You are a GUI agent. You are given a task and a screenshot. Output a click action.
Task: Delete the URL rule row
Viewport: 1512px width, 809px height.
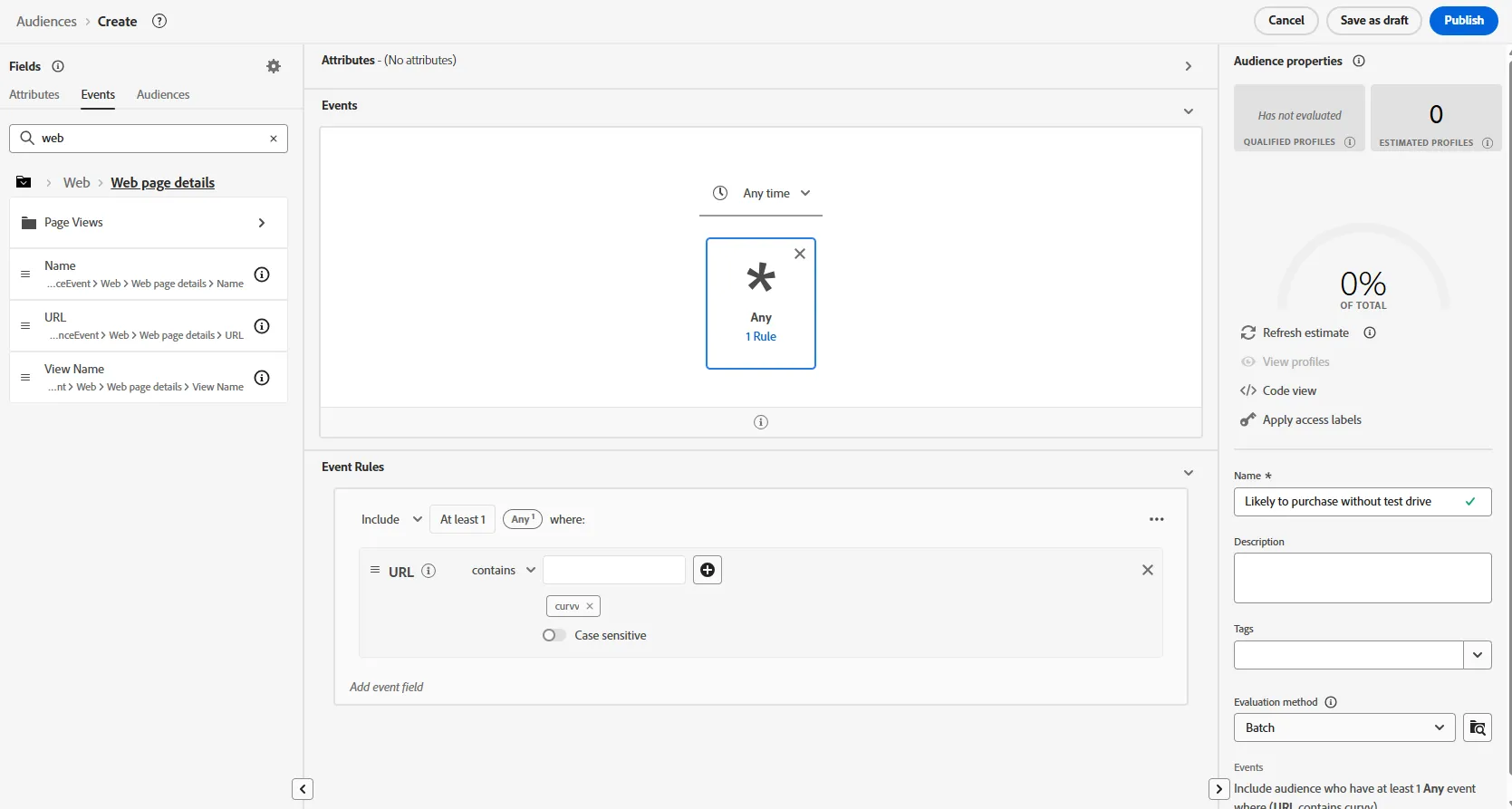point(1148,570)
